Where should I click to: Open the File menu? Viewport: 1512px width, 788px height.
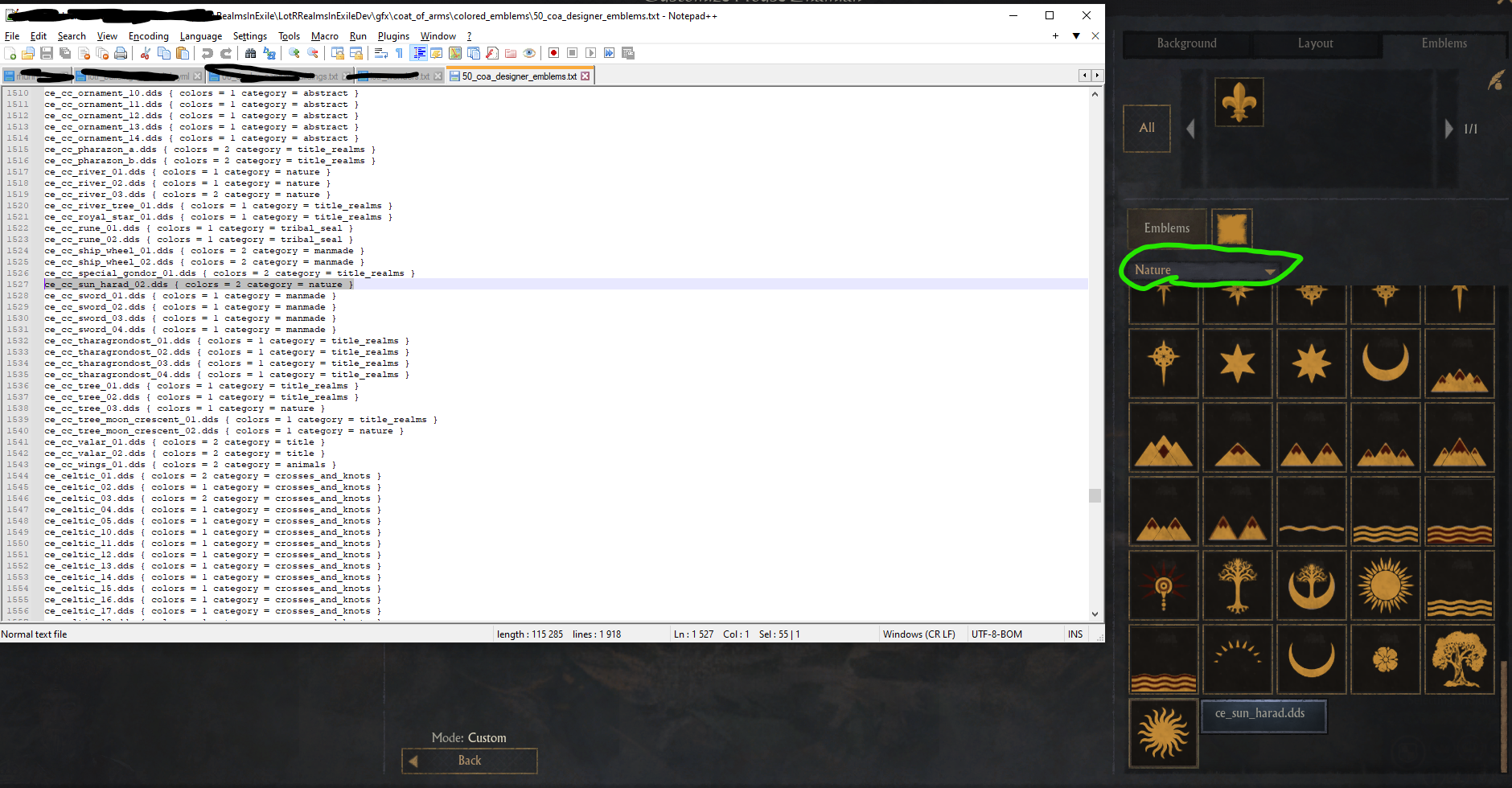[12, 36]
